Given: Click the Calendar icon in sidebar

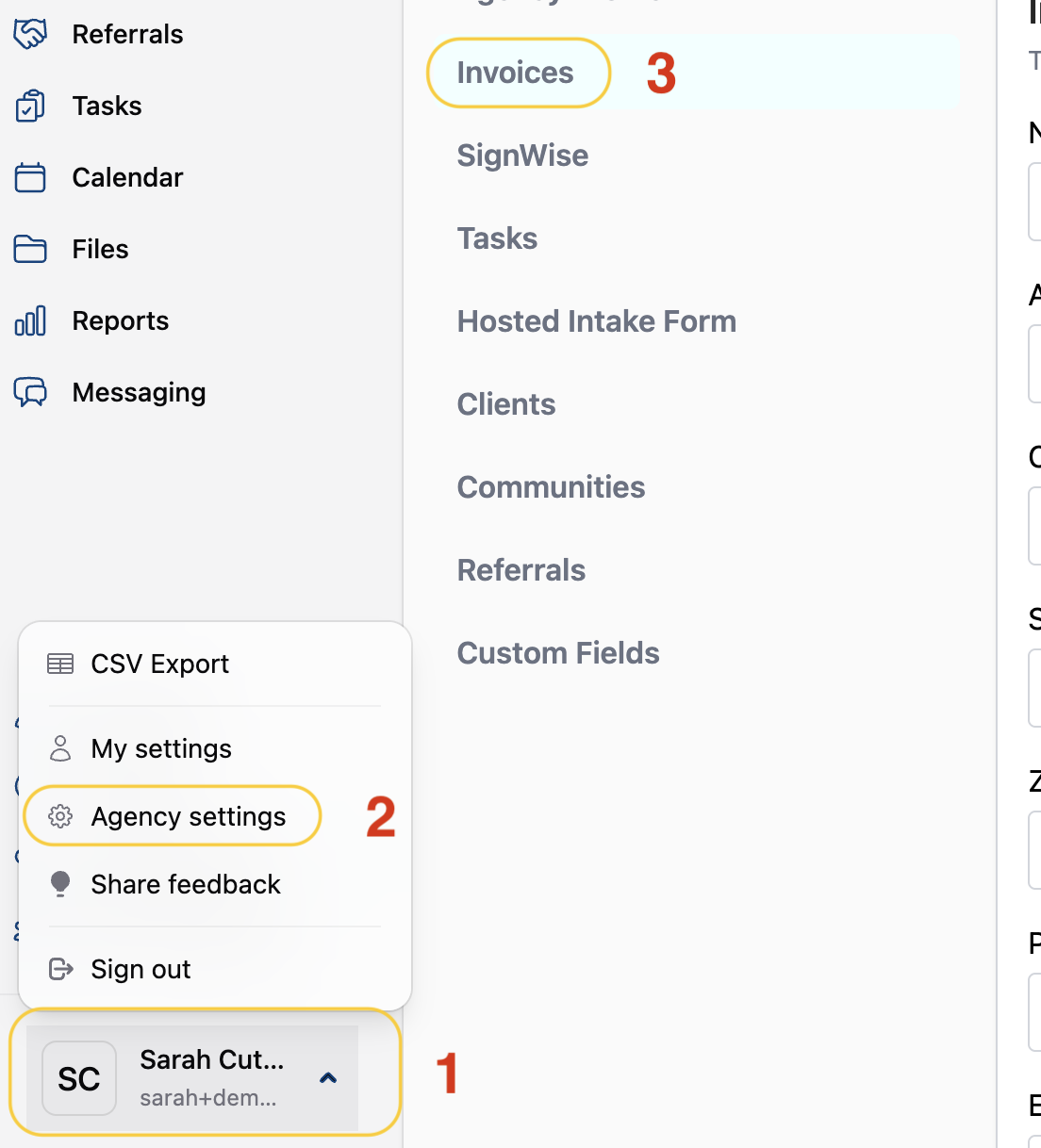Looking at the screenshot, I should (30, 177).
